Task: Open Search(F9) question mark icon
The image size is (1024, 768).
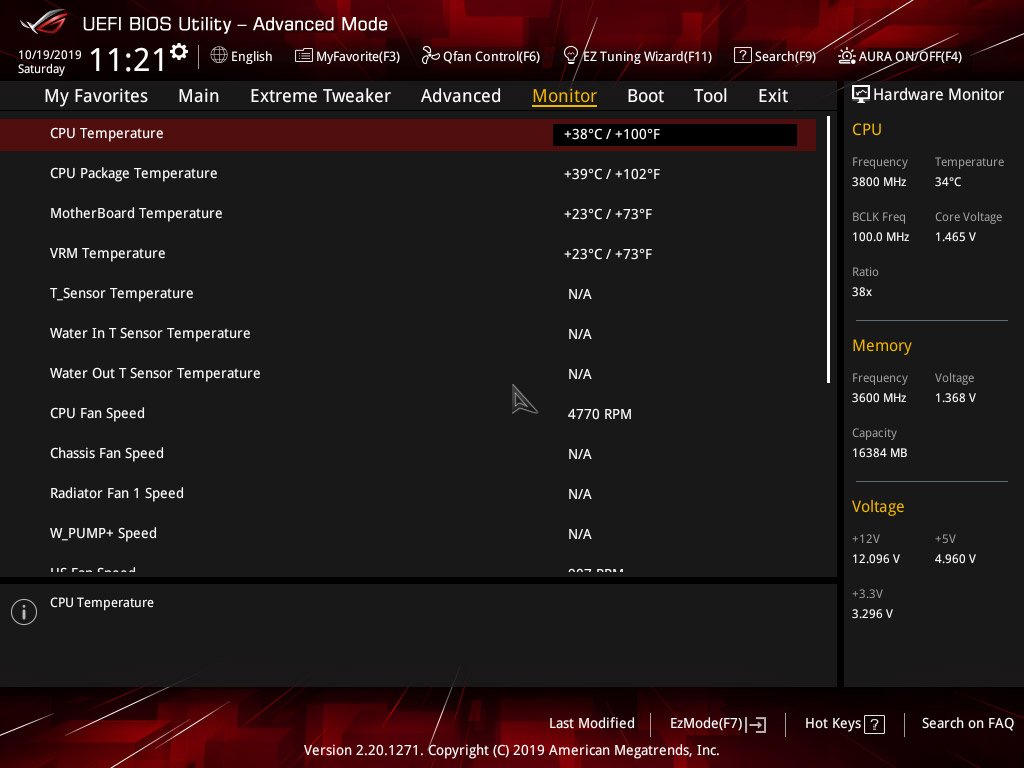Action: point(742,56)
